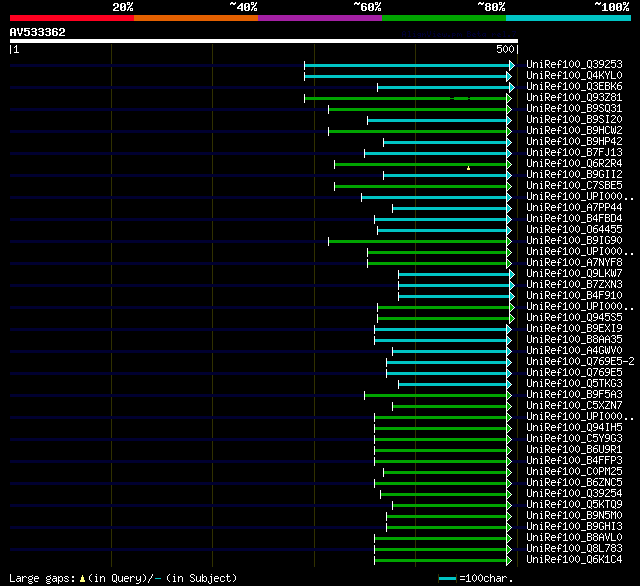Select UniRef100_B4FBD4 label
Viewport: 640px width, 586px height.
574,219
